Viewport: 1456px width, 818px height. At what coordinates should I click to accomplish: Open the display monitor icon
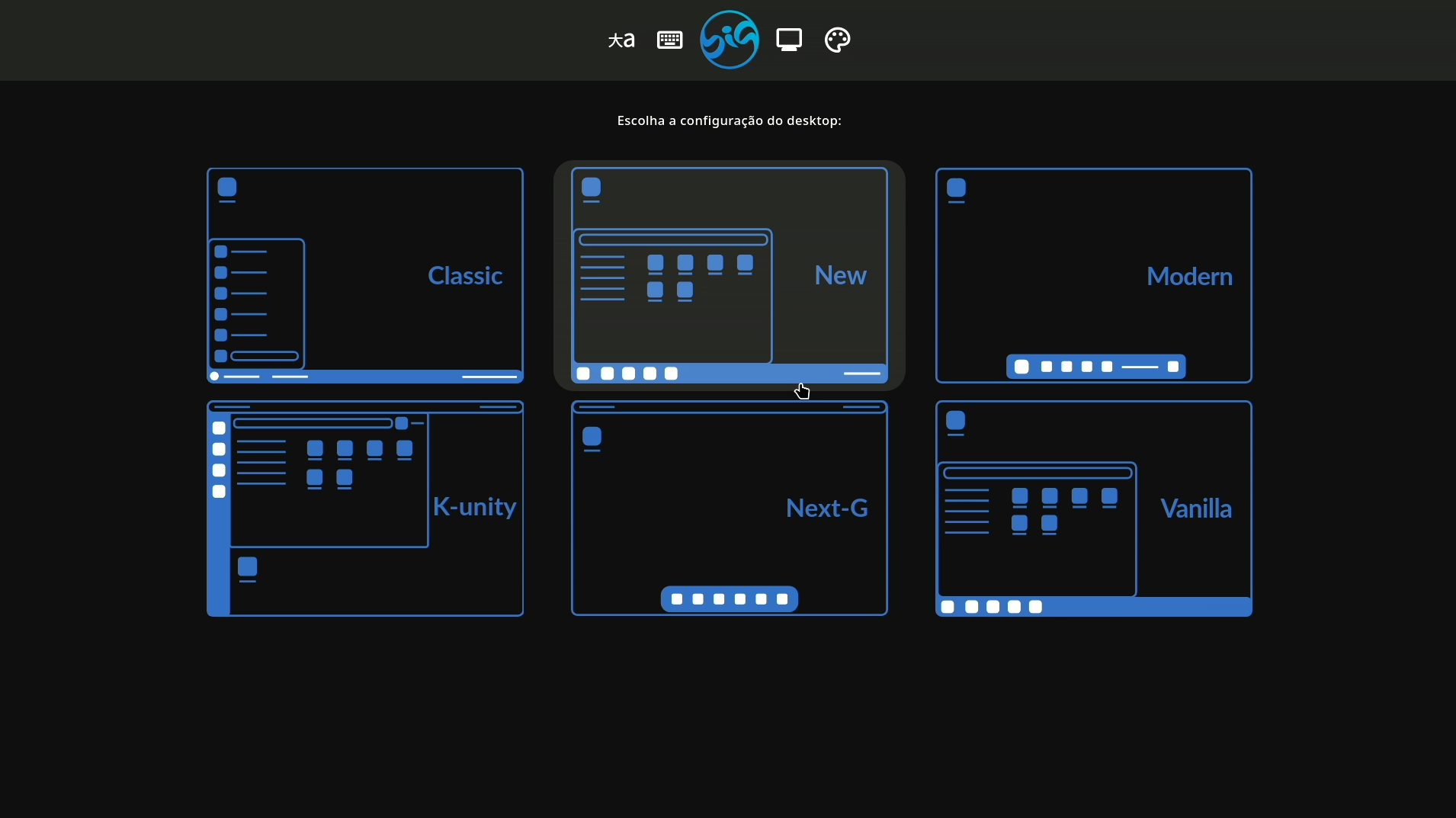pyautogui.click(x=789, y=40)
